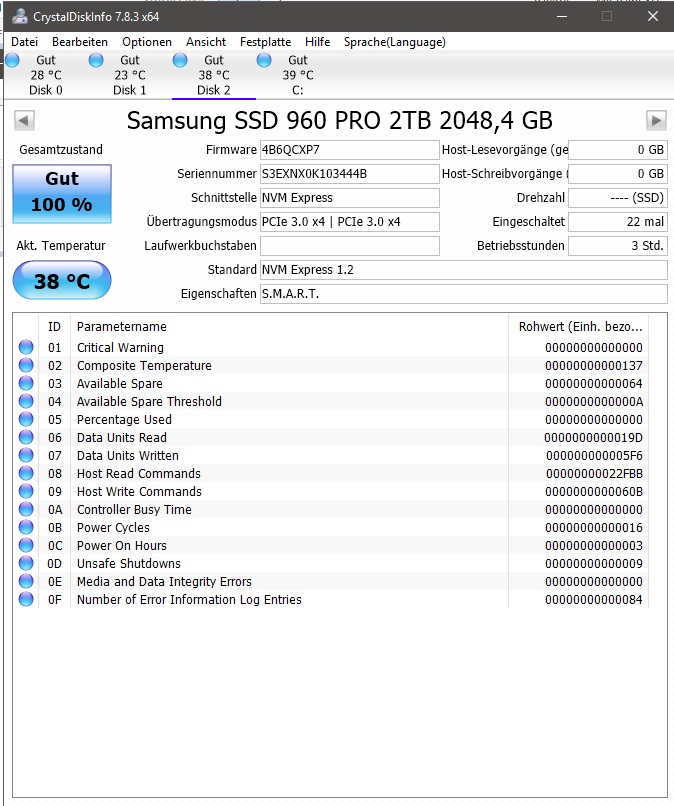
Task: Select the Composite Temperature parameter name
Action: [144, 366]
